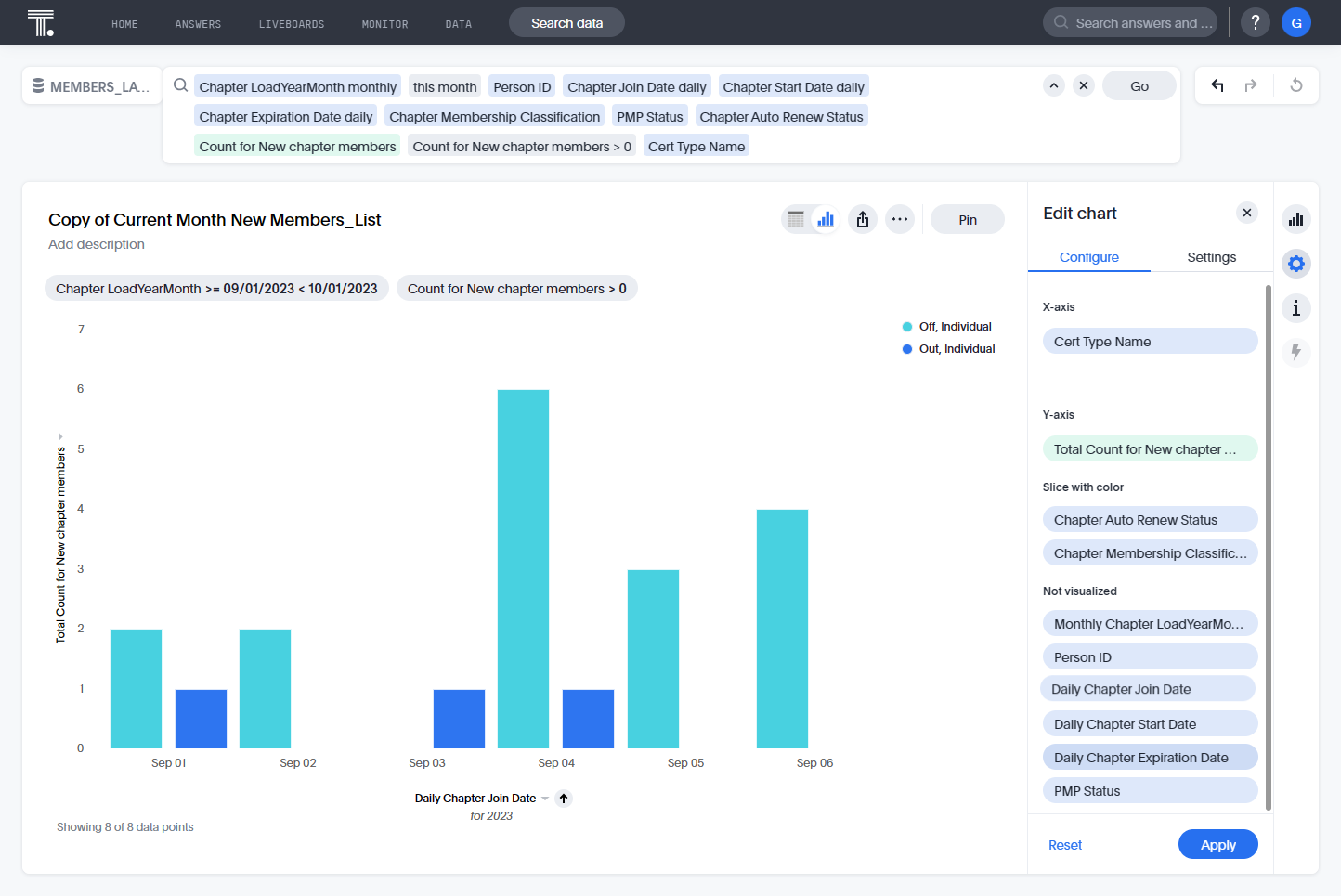Open the user profile avatar G
The image size is (1341, 896).
[1296, 22]
